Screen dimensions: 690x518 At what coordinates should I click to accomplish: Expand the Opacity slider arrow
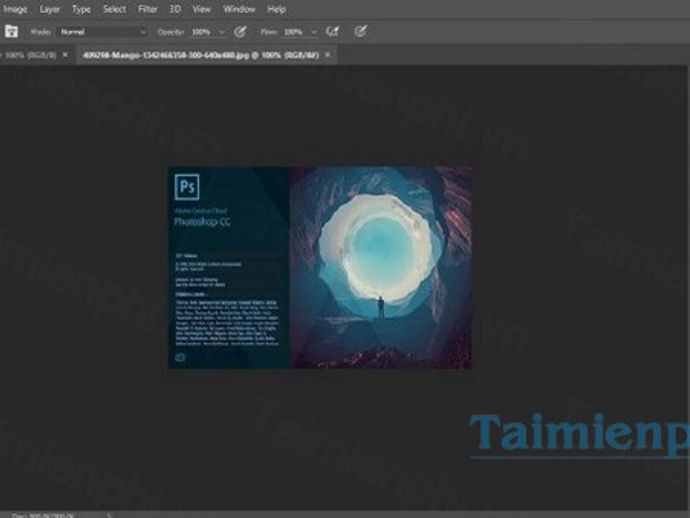221,32
